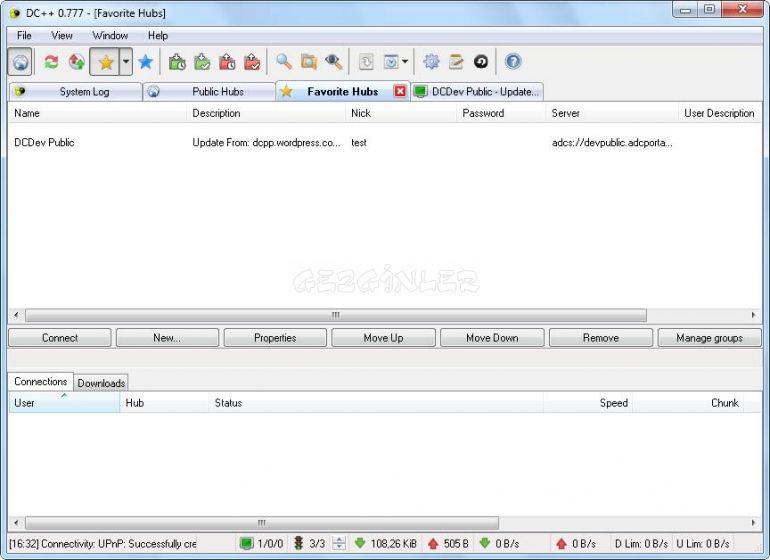Click the Password column header
This screenshot has height=560, width=770.
(x=501, y=113)
